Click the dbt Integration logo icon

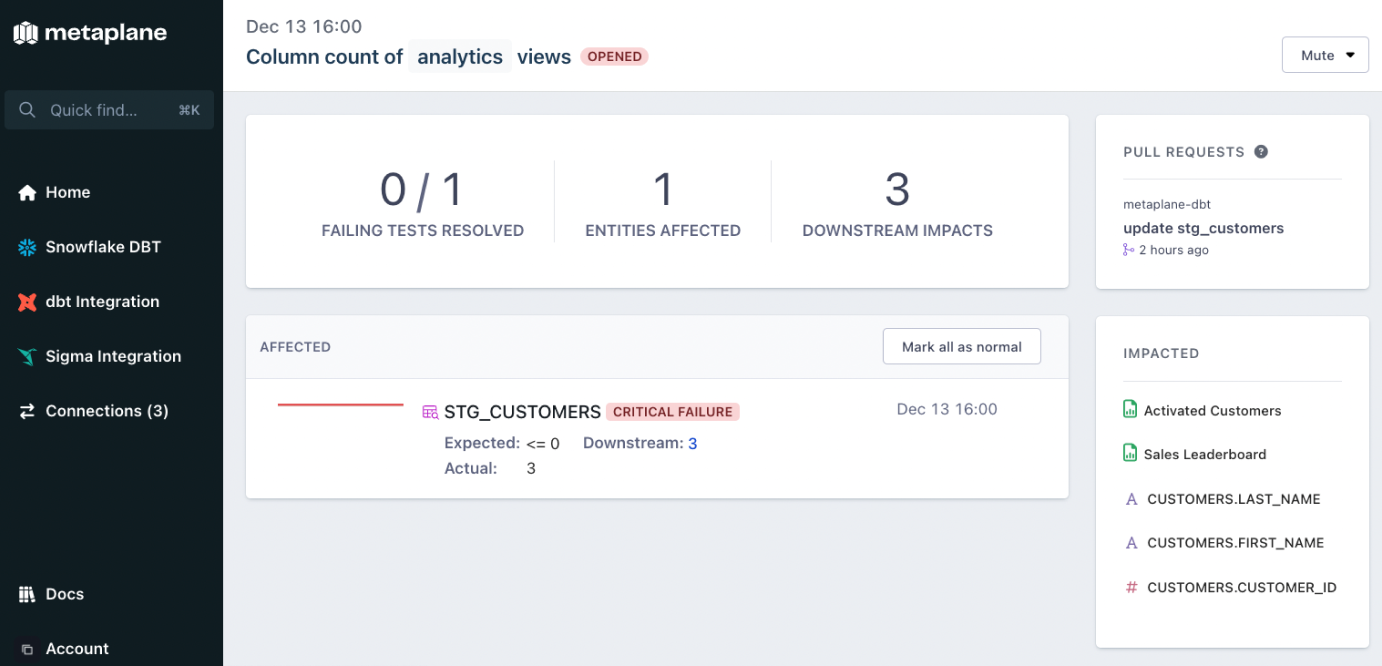(27, 302)
